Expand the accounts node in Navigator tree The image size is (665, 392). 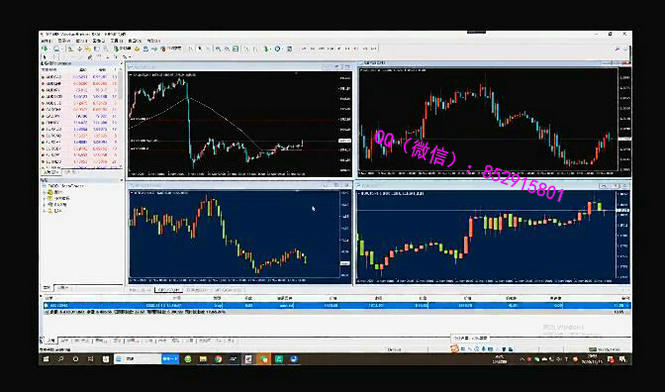44,192
